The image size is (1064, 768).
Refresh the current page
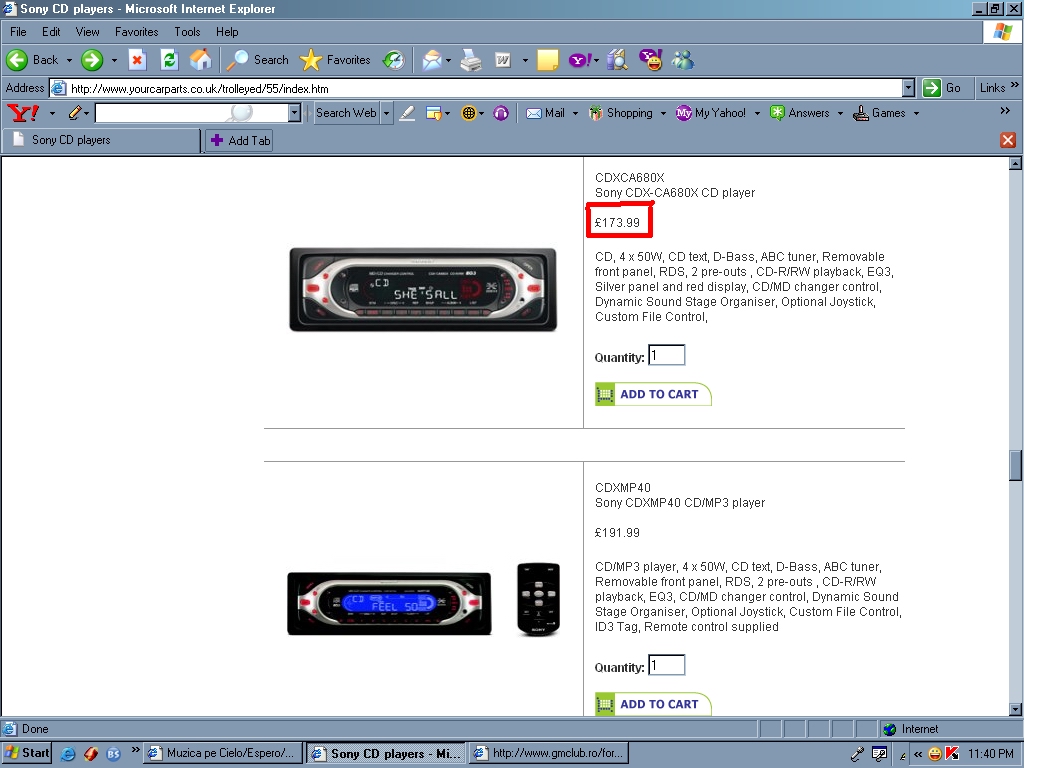(169, 60)
